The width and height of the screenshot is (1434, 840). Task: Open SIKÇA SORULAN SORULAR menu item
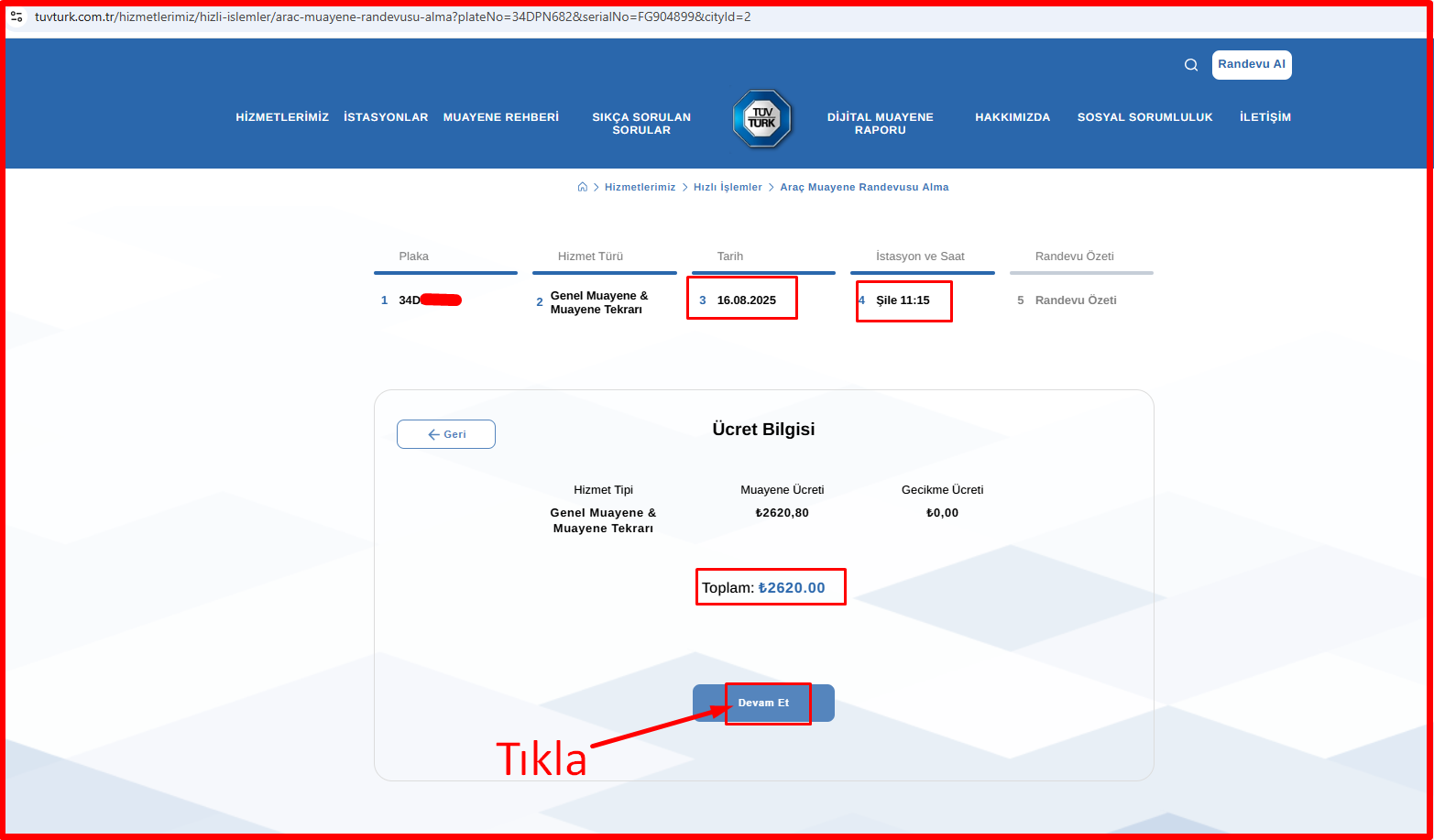pos(641,124)
